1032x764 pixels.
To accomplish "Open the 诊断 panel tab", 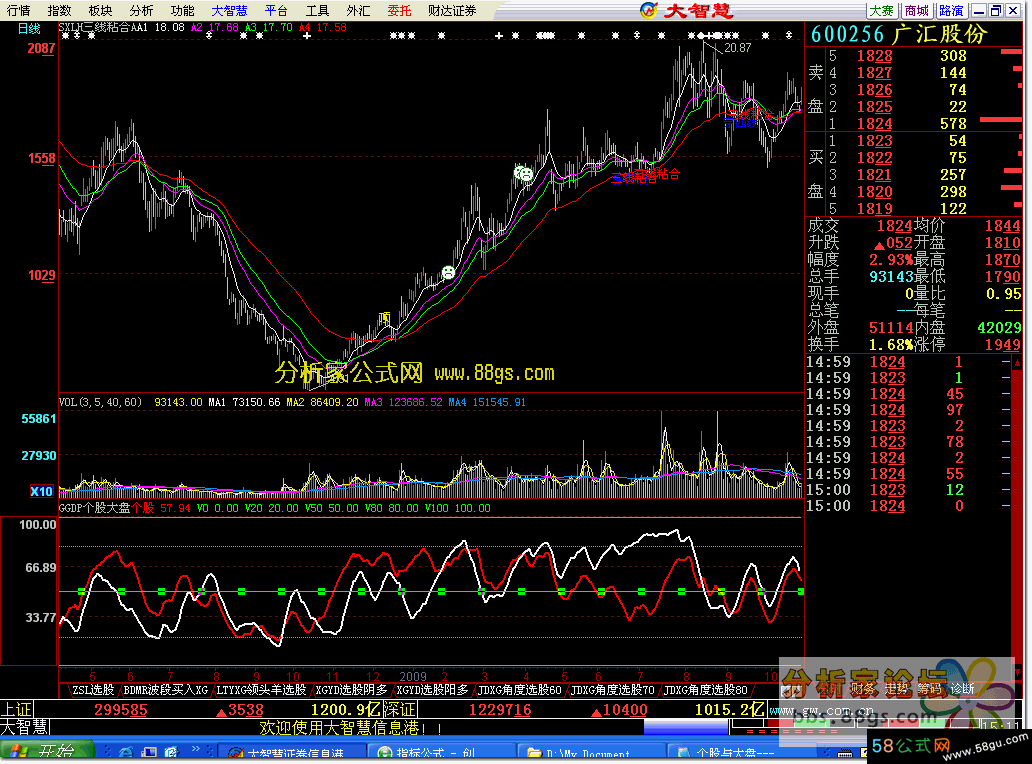I will tap(962, 689).
